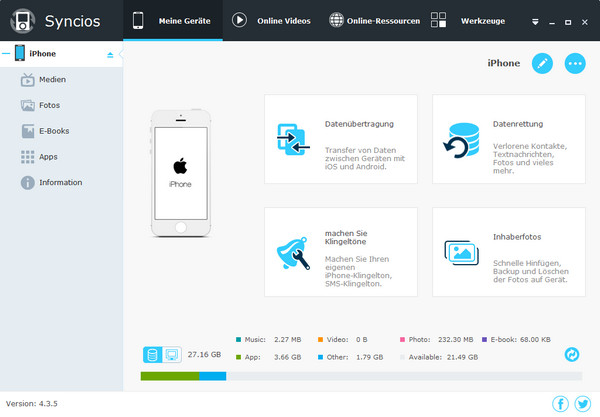The image size is (600, 417).
Task: Switch to the device storage view toggle
Action: [153, 355]
